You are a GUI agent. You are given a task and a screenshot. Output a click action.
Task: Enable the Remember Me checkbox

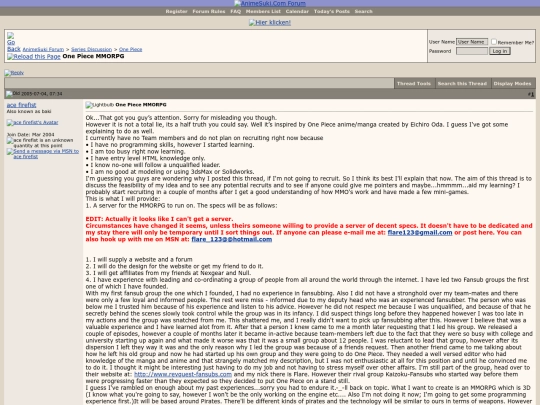pos(494,42)
